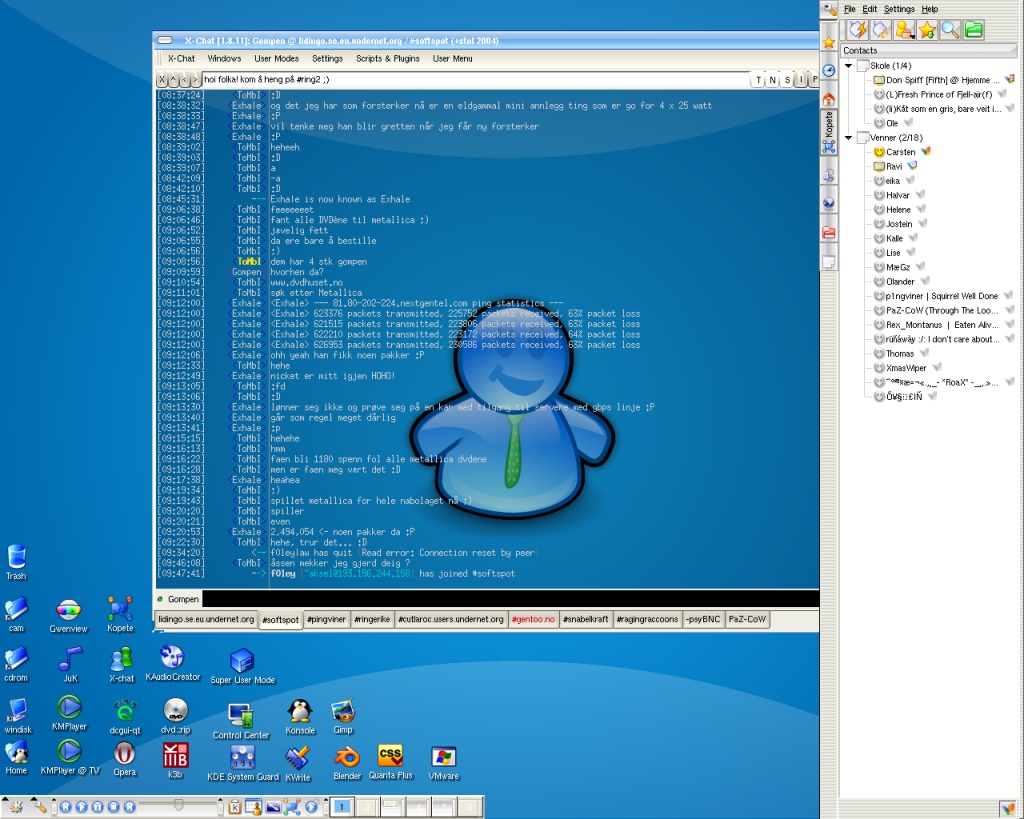Click the pause button on the panel player

97,807
